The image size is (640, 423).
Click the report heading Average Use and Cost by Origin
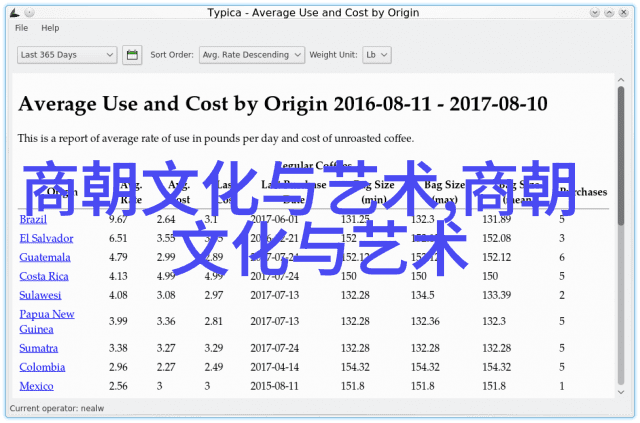click(x=282, y=104)
